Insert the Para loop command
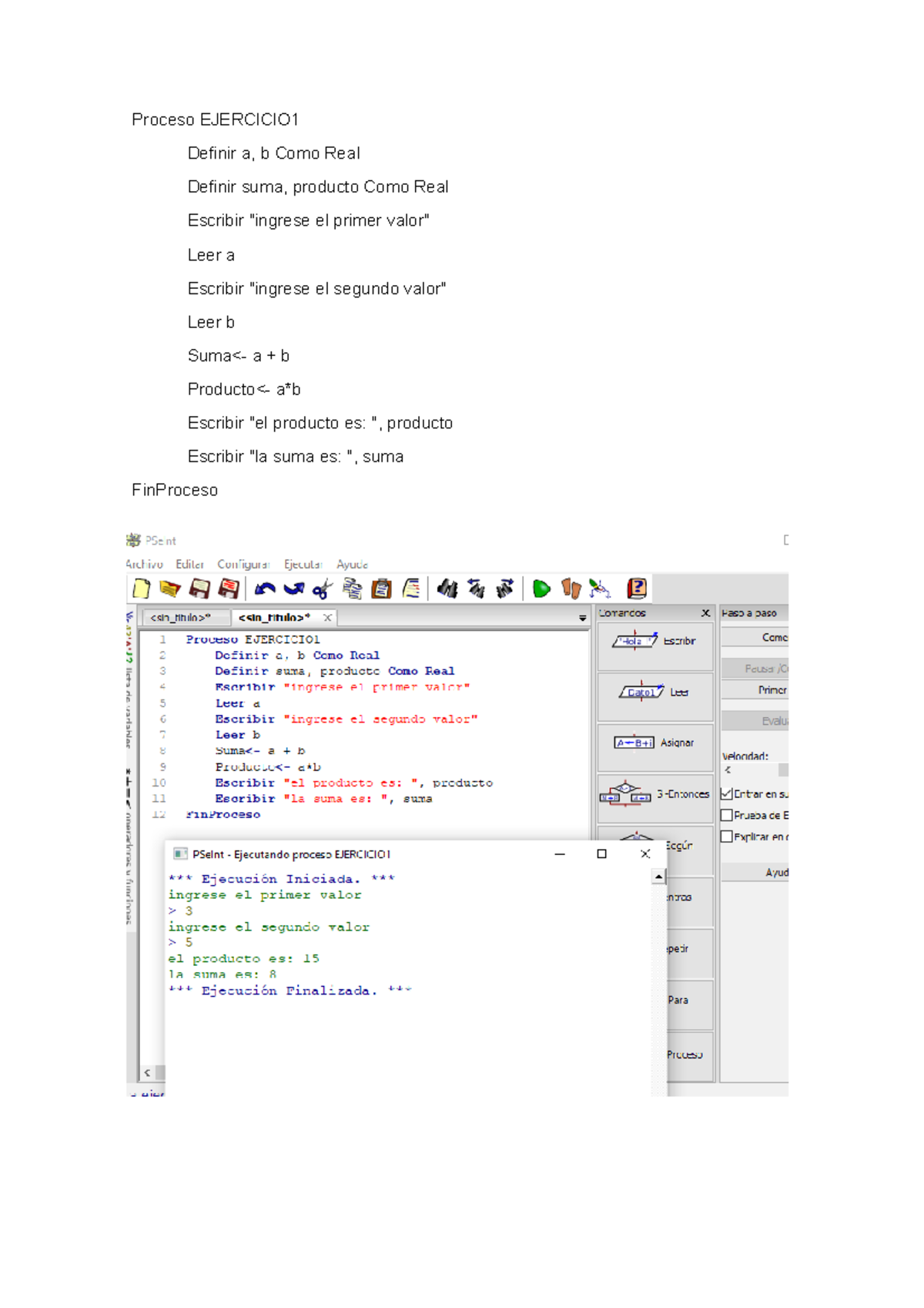The image size is (924, 1308). [x=690, y=1004]
